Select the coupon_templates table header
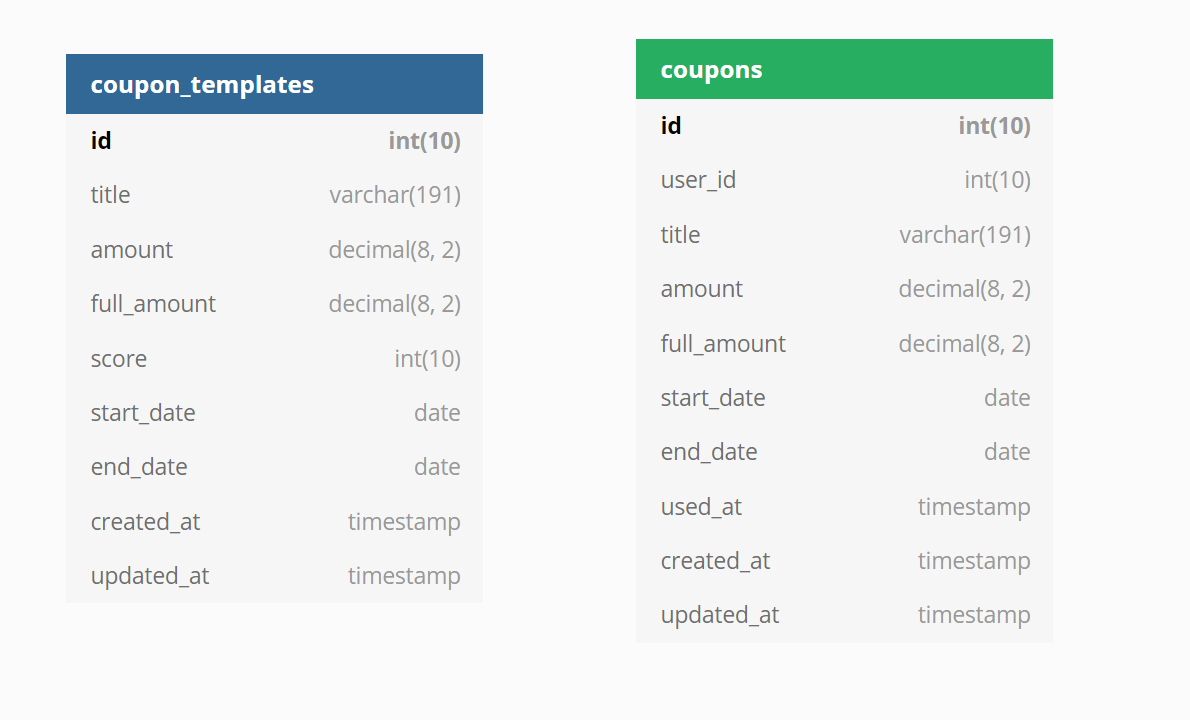This screenshot has height=720, width=1190. point(274,84)
